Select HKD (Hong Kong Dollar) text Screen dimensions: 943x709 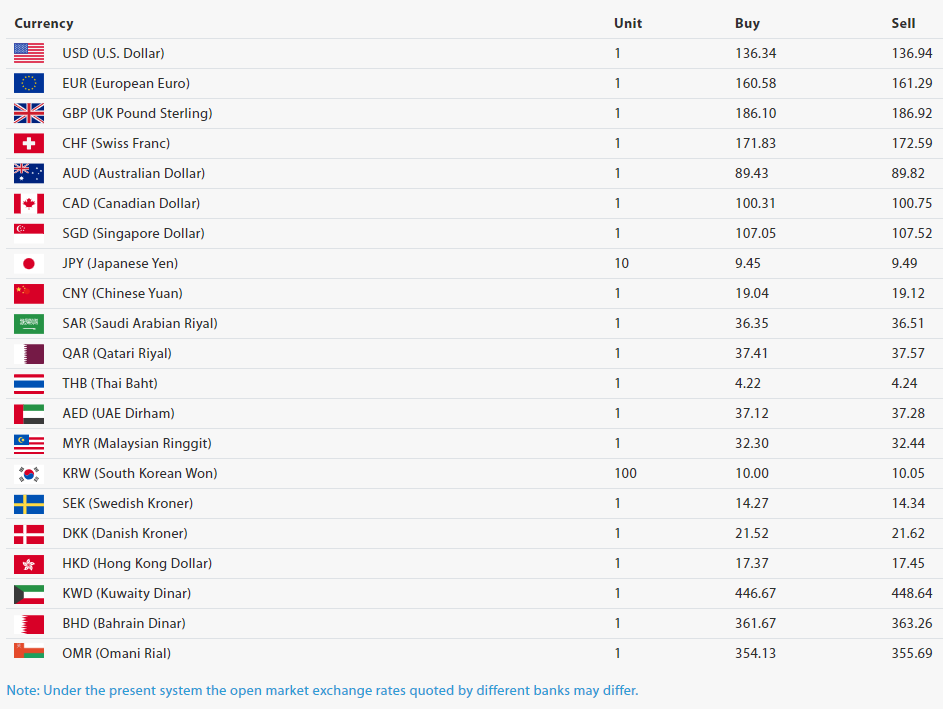click(137, 563)
